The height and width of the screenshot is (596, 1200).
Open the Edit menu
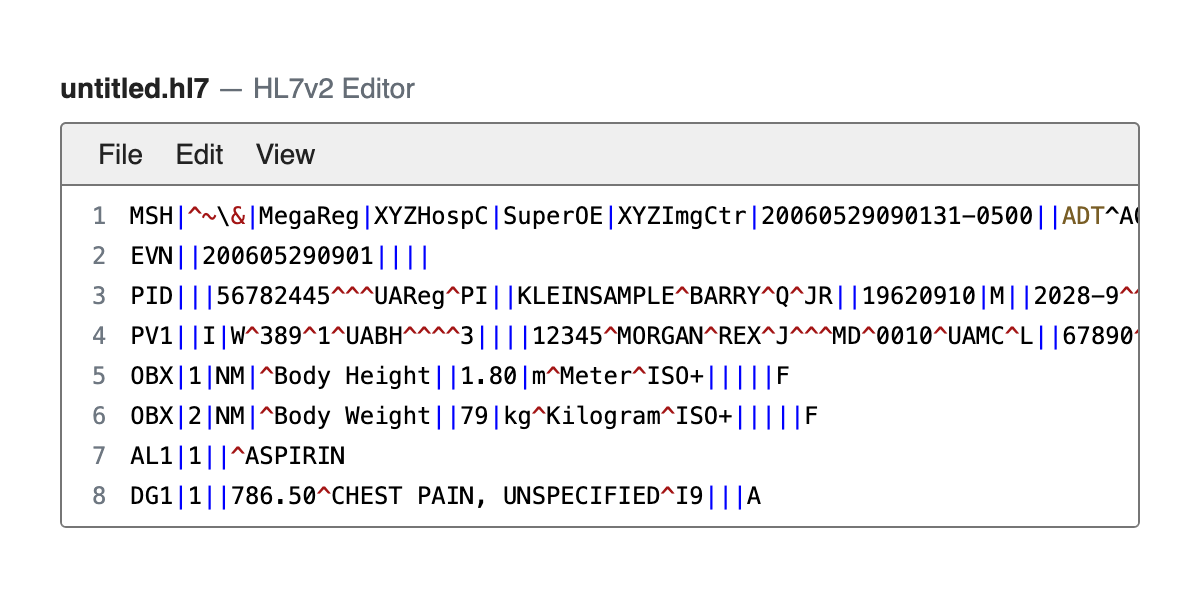pos(199,155)
